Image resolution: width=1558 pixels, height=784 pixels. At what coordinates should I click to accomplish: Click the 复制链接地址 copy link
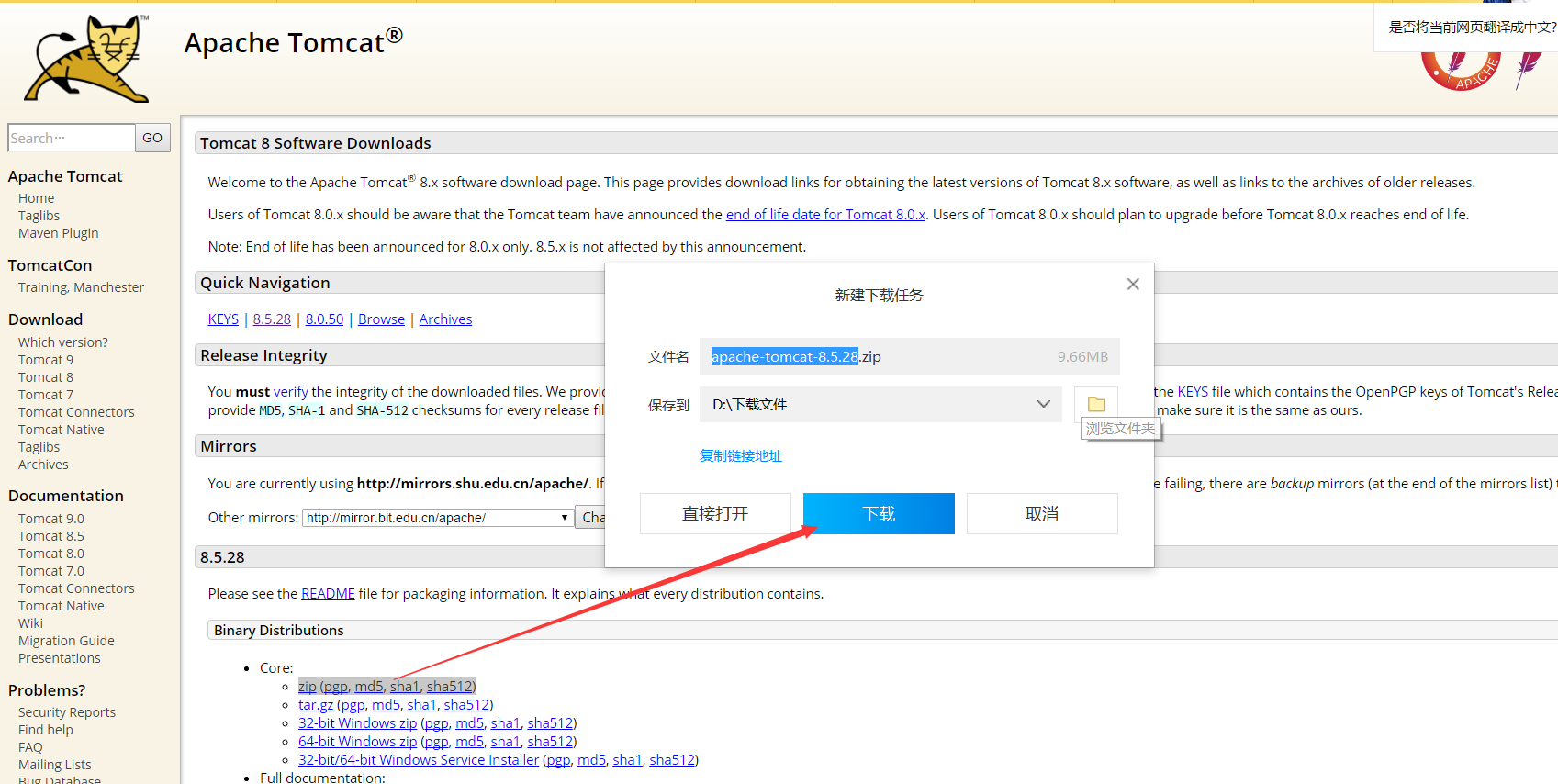click(741, 455)
